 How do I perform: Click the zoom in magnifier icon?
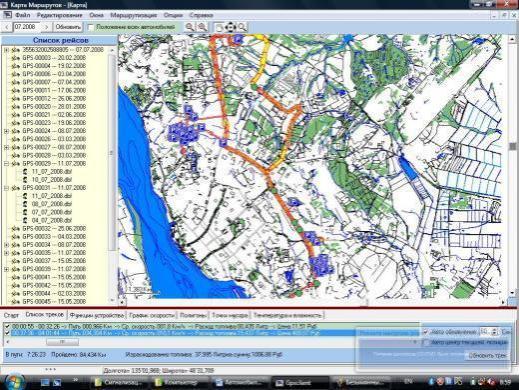(202, 27)
